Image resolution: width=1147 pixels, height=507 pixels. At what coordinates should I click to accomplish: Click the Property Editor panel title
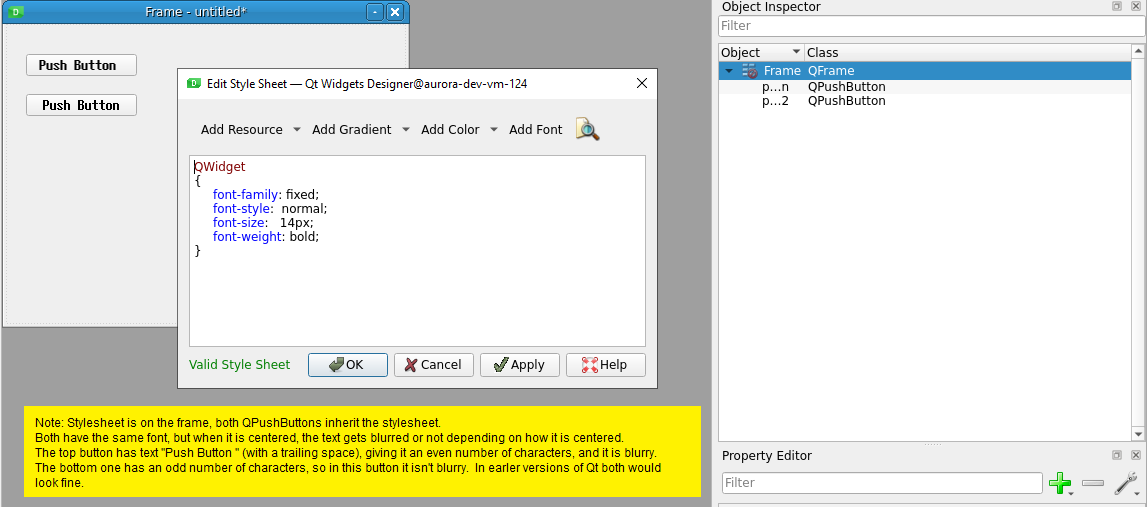point(767,456)
